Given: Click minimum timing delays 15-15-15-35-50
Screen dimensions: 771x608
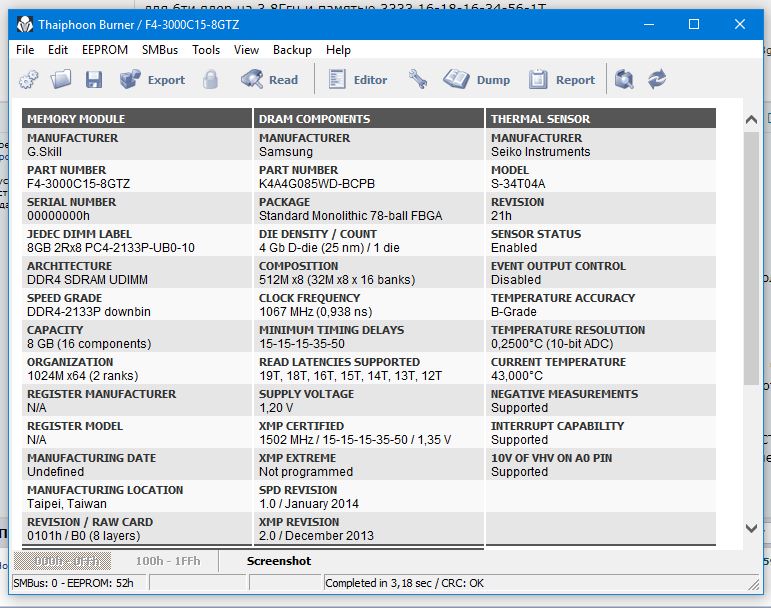Looking at the screenshot, I should click(302, 344).
